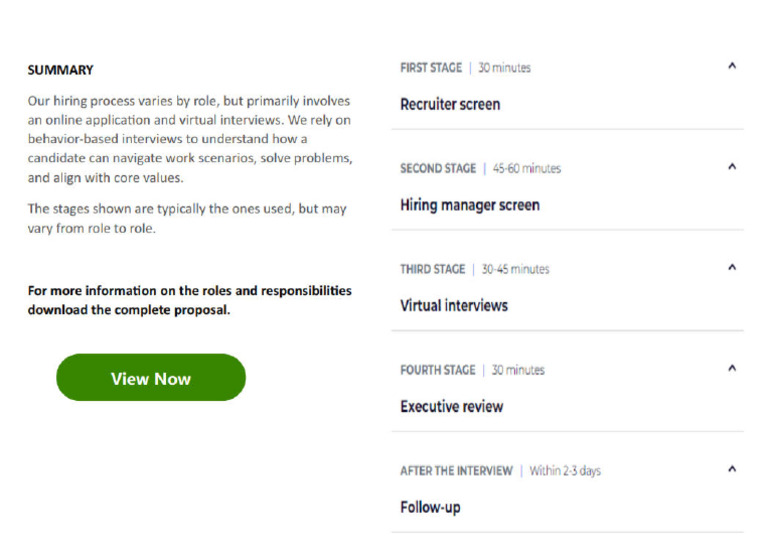Open the Virtual interviews section title
Viewport: 768px width, 549px height.
click(x=454, y=306)
